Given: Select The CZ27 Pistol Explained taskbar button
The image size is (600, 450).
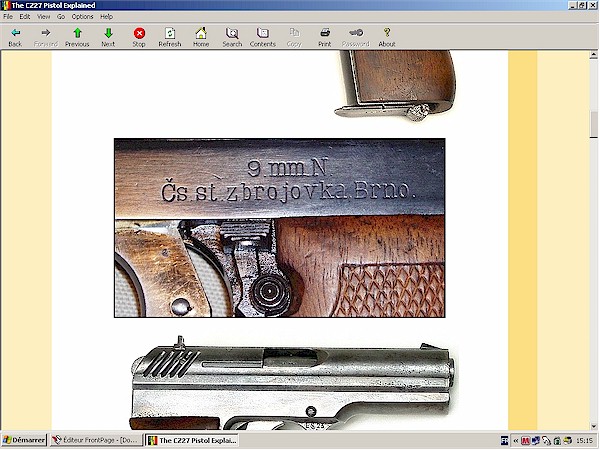Looking at the screenshot, I should pos(192,440).
